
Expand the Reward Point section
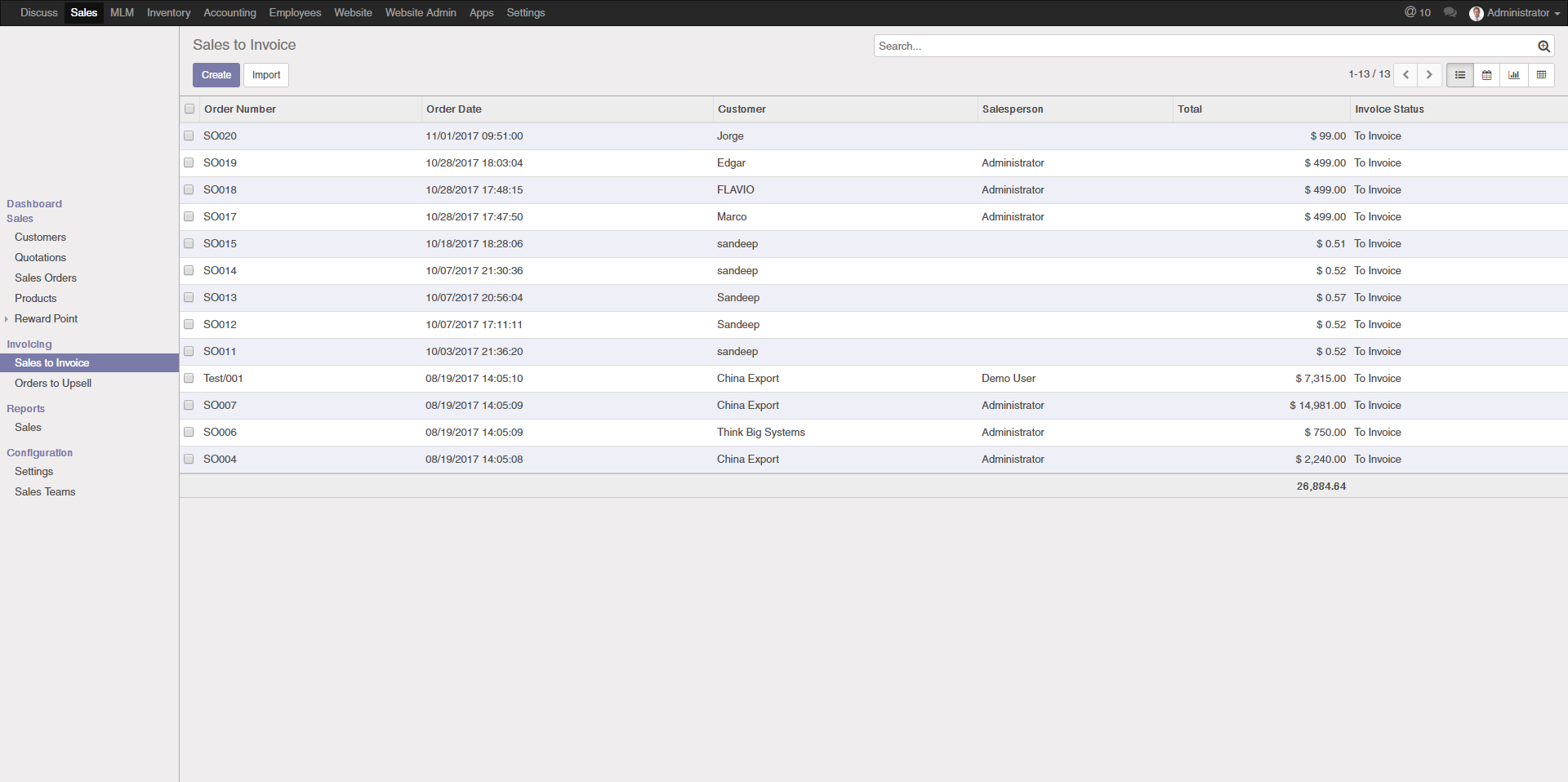pyautogui.click(x=7, y=318)
